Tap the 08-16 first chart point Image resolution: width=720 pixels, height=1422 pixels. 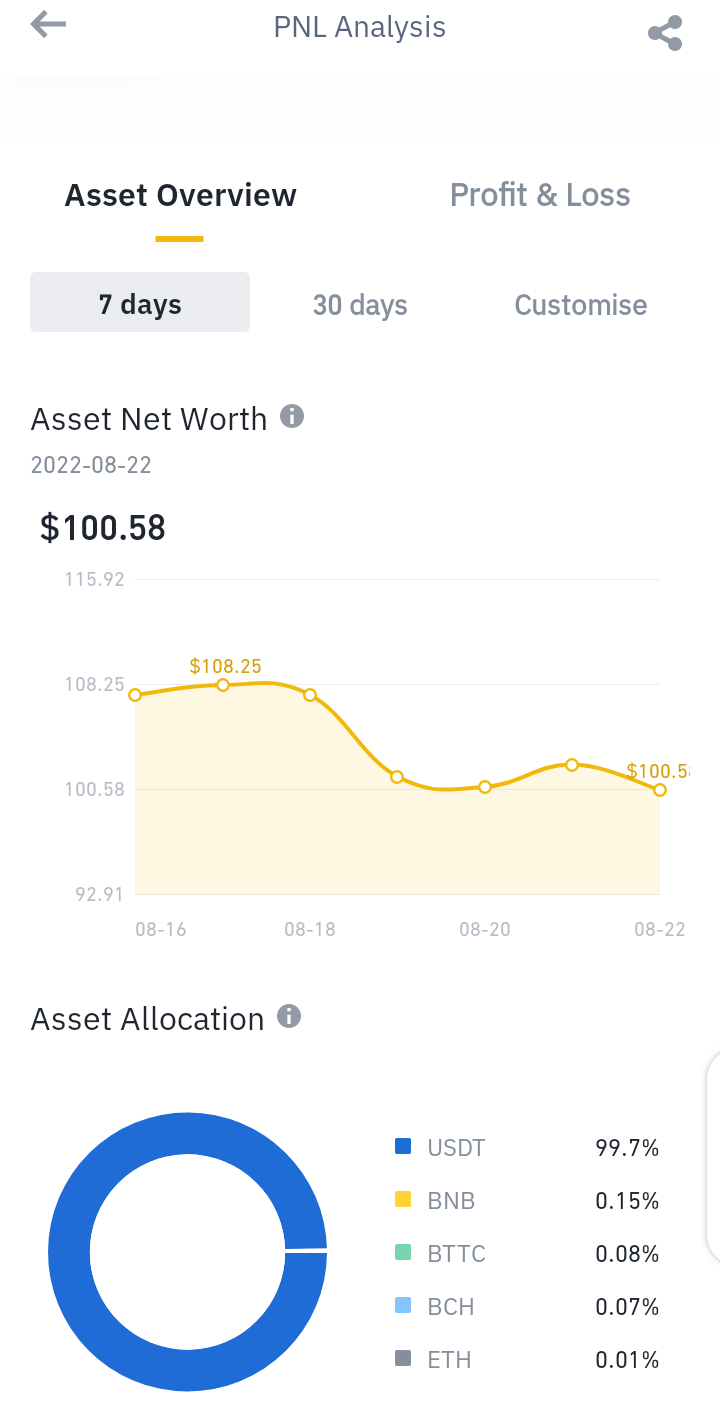click(135, 695)
